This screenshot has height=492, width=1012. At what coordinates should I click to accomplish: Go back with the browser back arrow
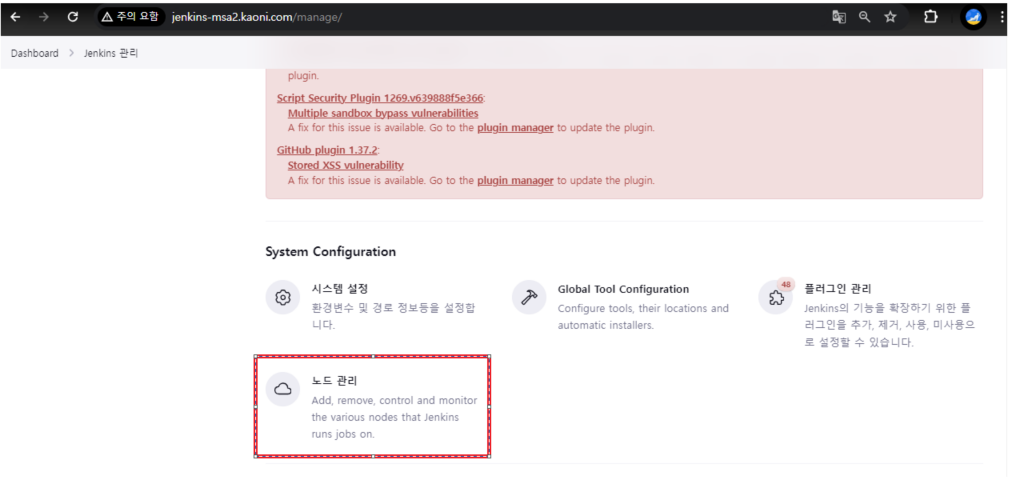[15, 17]
